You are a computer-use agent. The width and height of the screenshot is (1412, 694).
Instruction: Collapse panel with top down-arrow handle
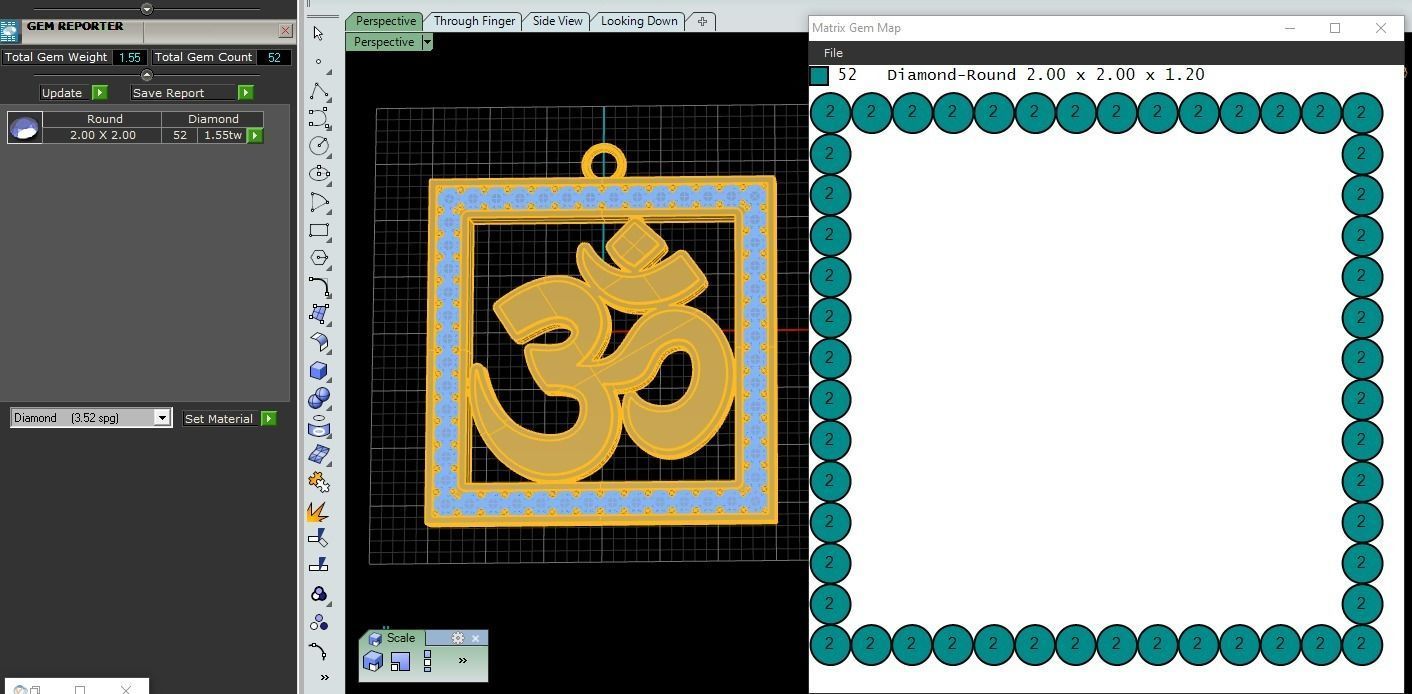click(147, 9)
